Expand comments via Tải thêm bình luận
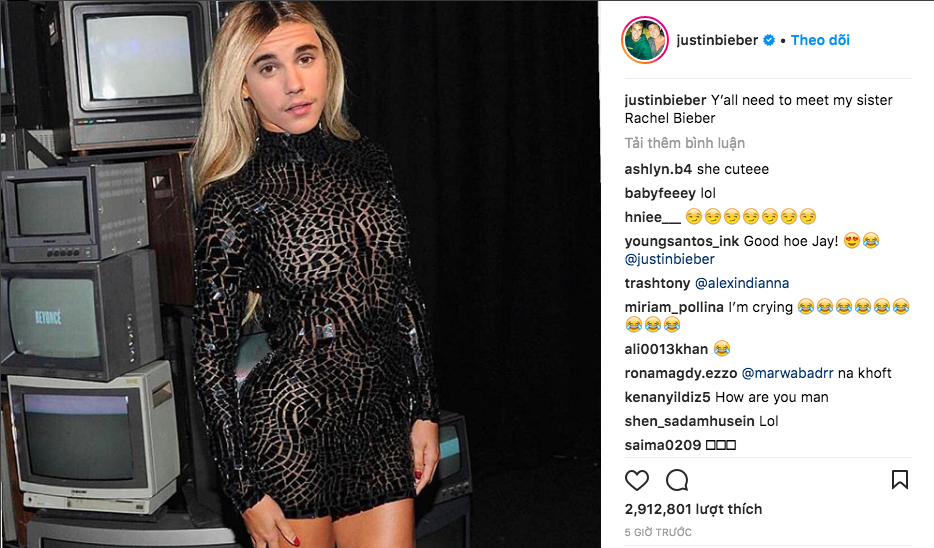934x548 pixels. pos(684,143)
